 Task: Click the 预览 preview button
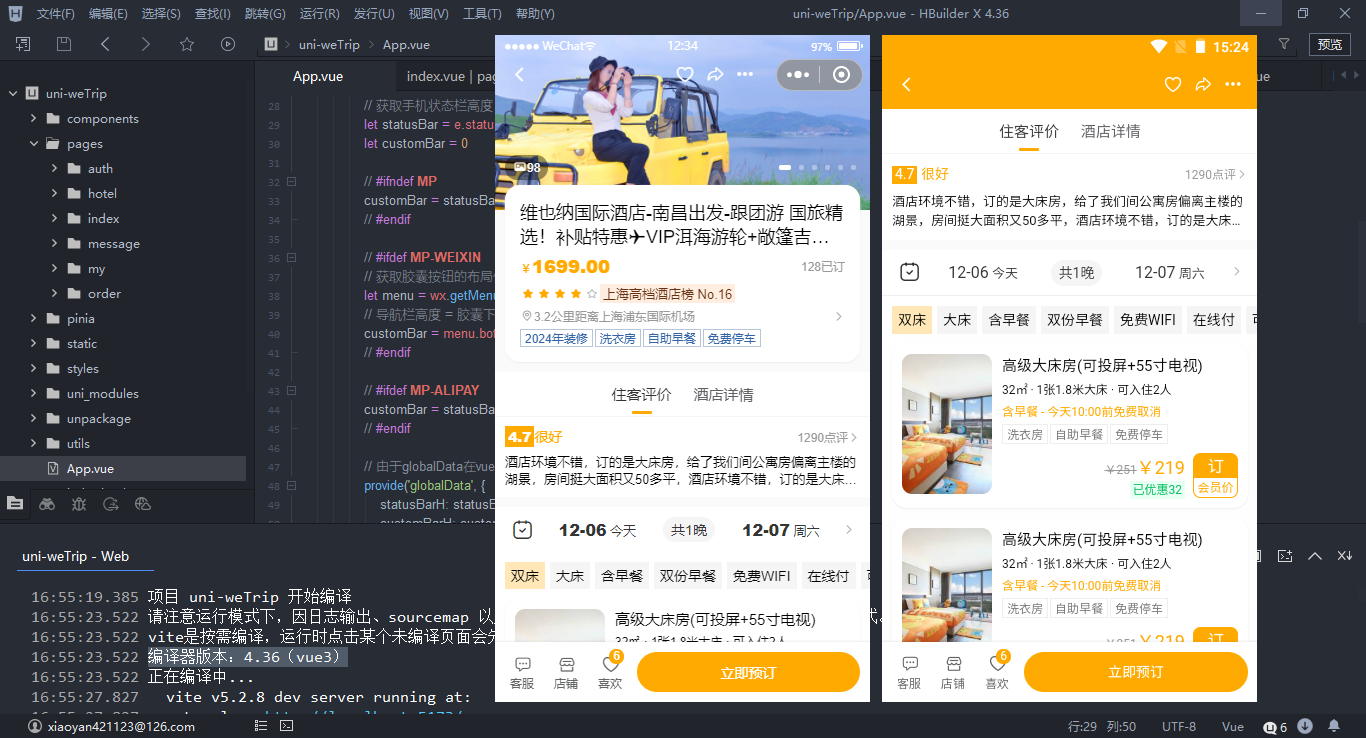click(x=1330, y=44)
